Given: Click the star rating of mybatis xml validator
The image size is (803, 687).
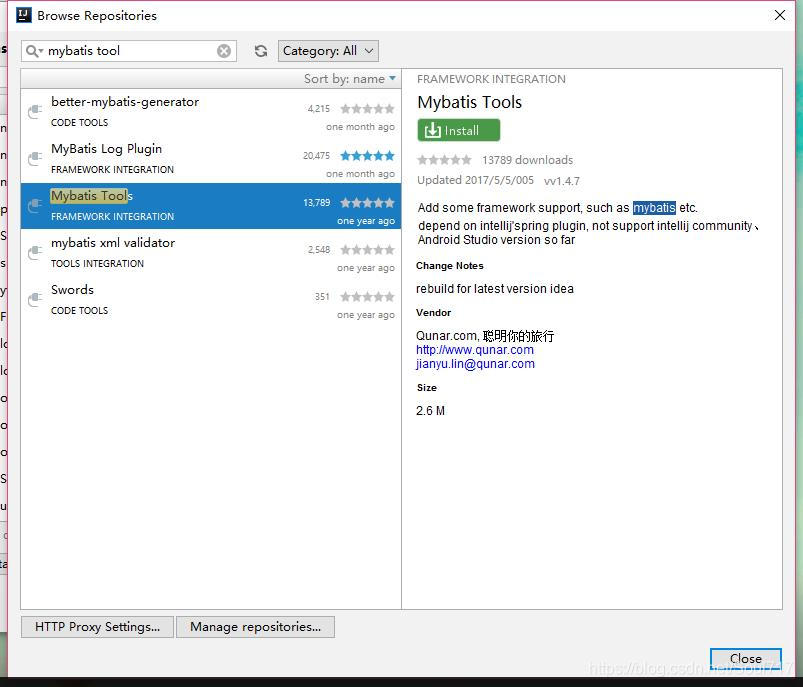Looking at the screenshot, I should 367,250.
